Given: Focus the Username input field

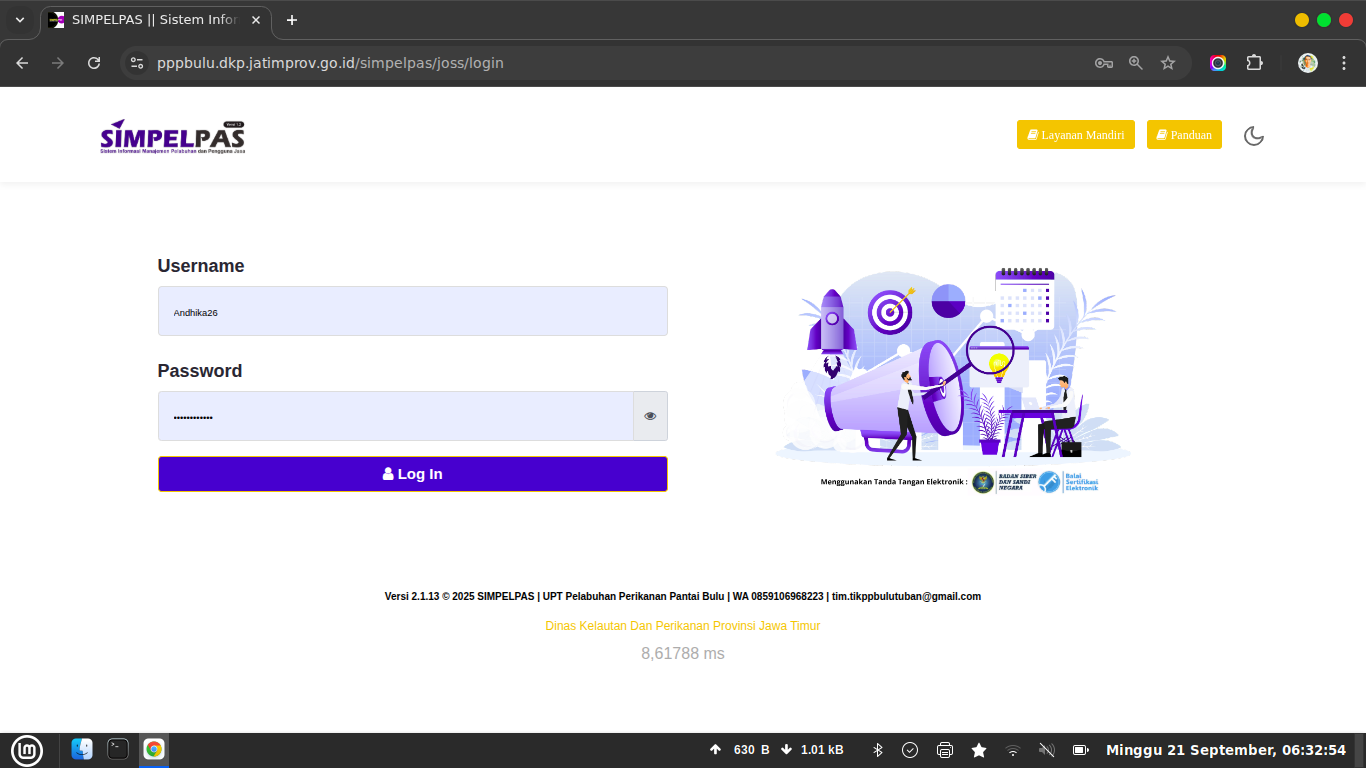Looking at the screenshot, I should [x=412, y=312].
